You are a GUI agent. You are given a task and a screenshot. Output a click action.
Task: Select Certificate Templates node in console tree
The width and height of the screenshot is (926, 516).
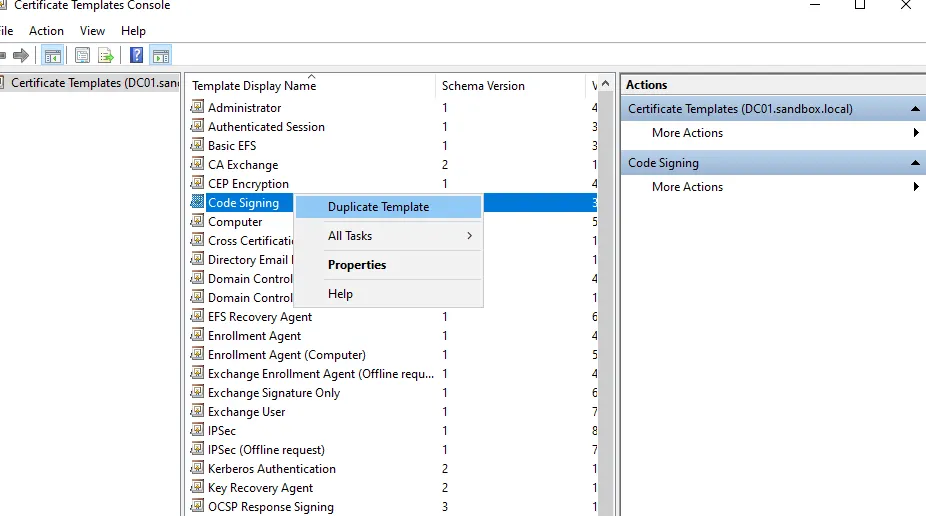[94, 83]
